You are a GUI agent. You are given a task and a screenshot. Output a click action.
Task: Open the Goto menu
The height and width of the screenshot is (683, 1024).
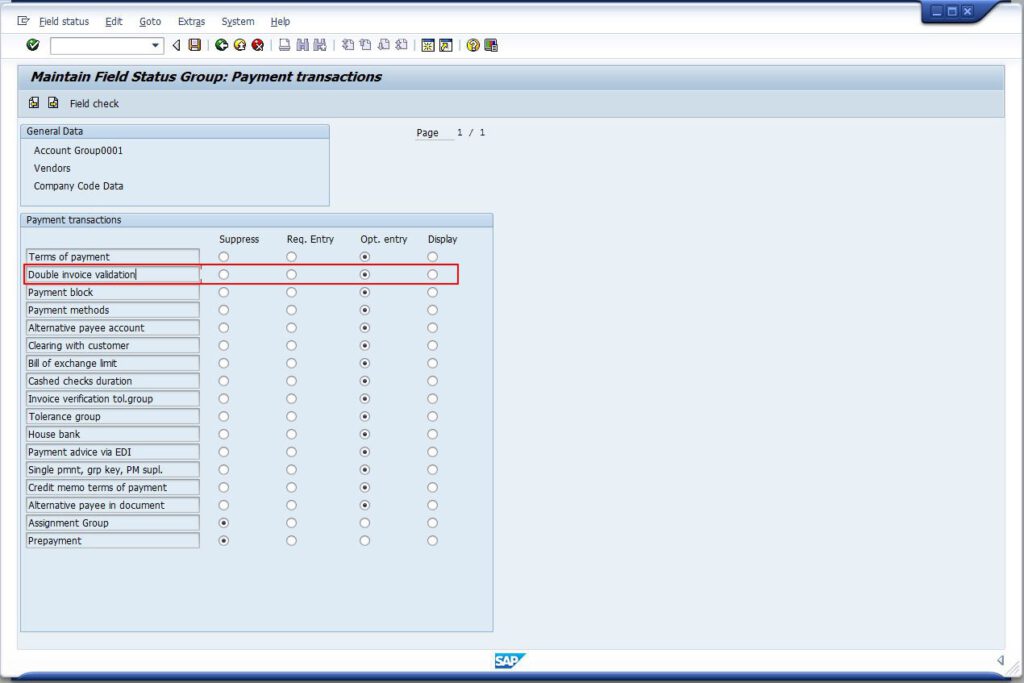150,21
